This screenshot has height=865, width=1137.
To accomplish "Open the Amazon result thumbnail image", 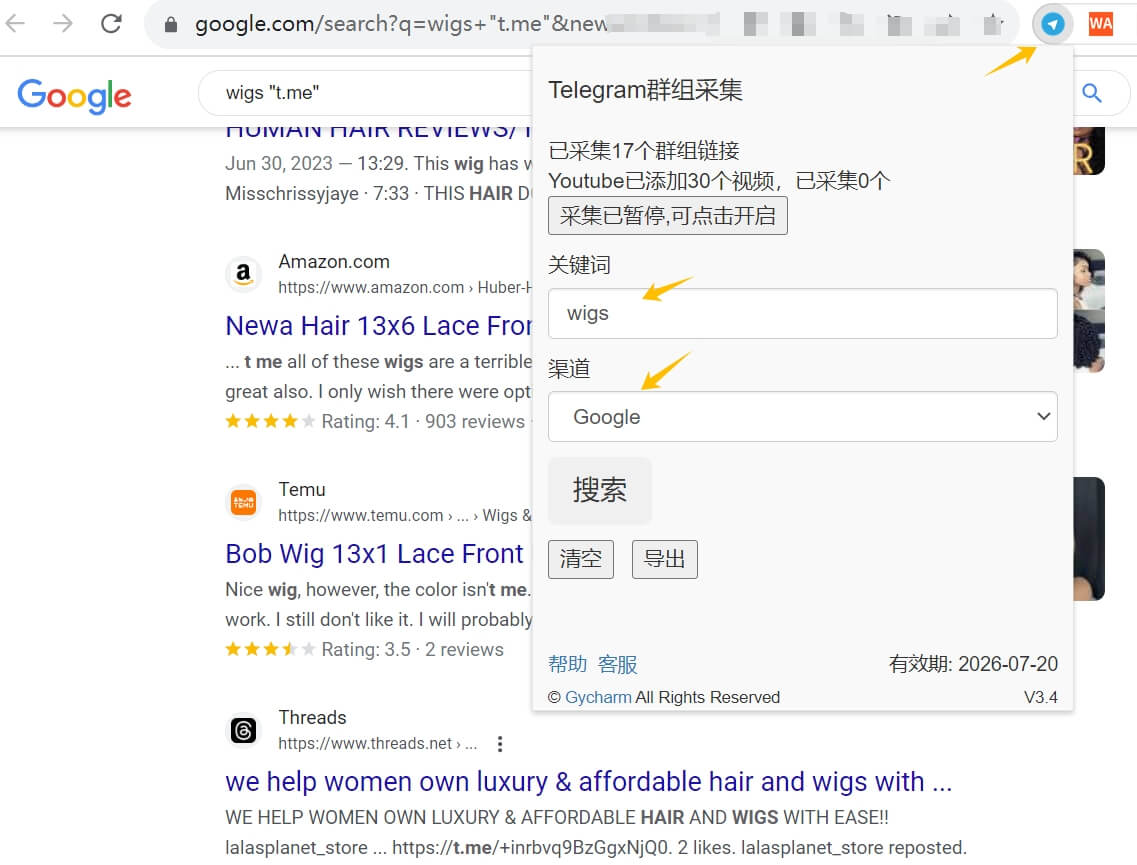I will coord(1089,311).
